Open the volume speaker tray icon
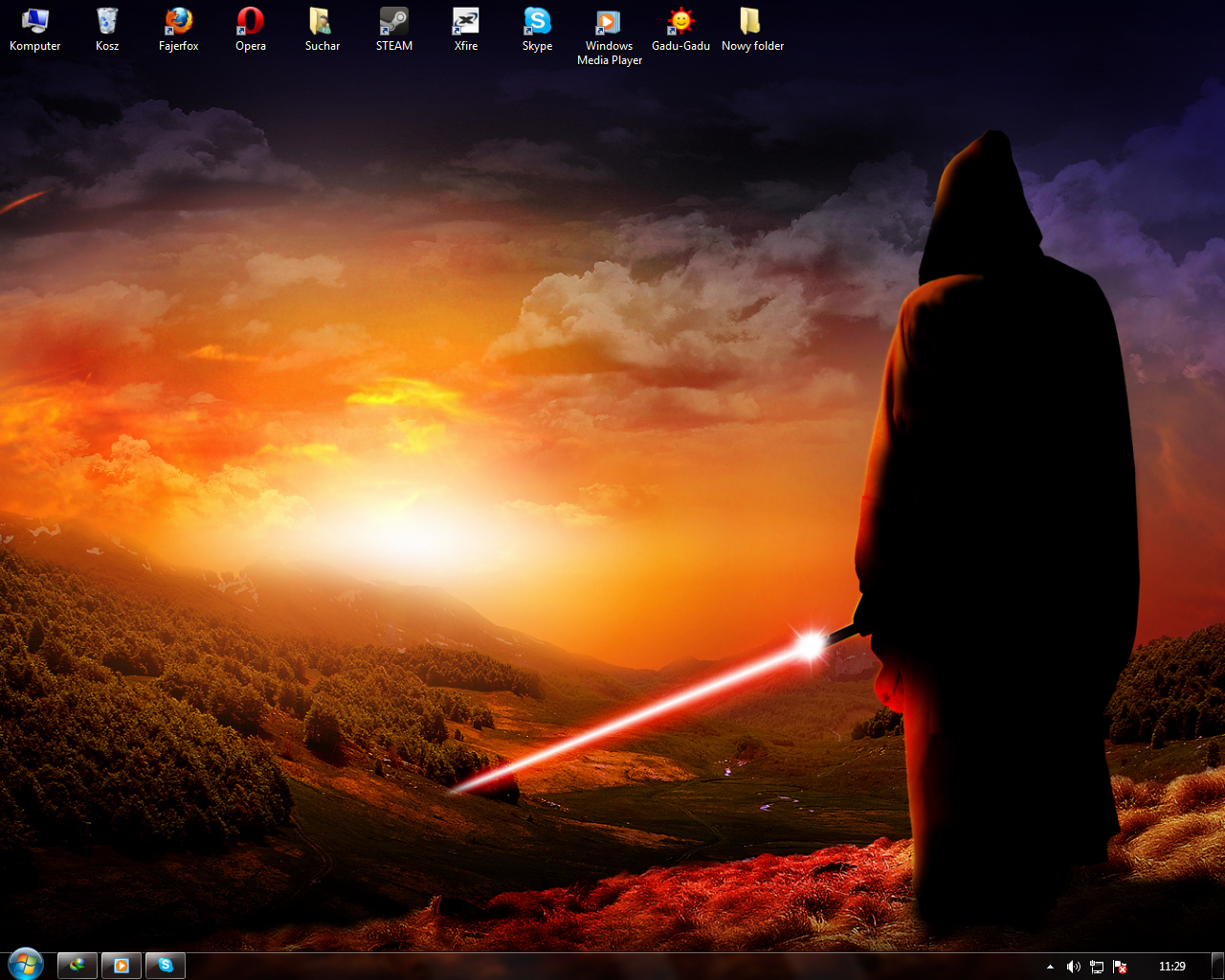This screenshot has width=1225, height=980. click(x=1074, y=967)
